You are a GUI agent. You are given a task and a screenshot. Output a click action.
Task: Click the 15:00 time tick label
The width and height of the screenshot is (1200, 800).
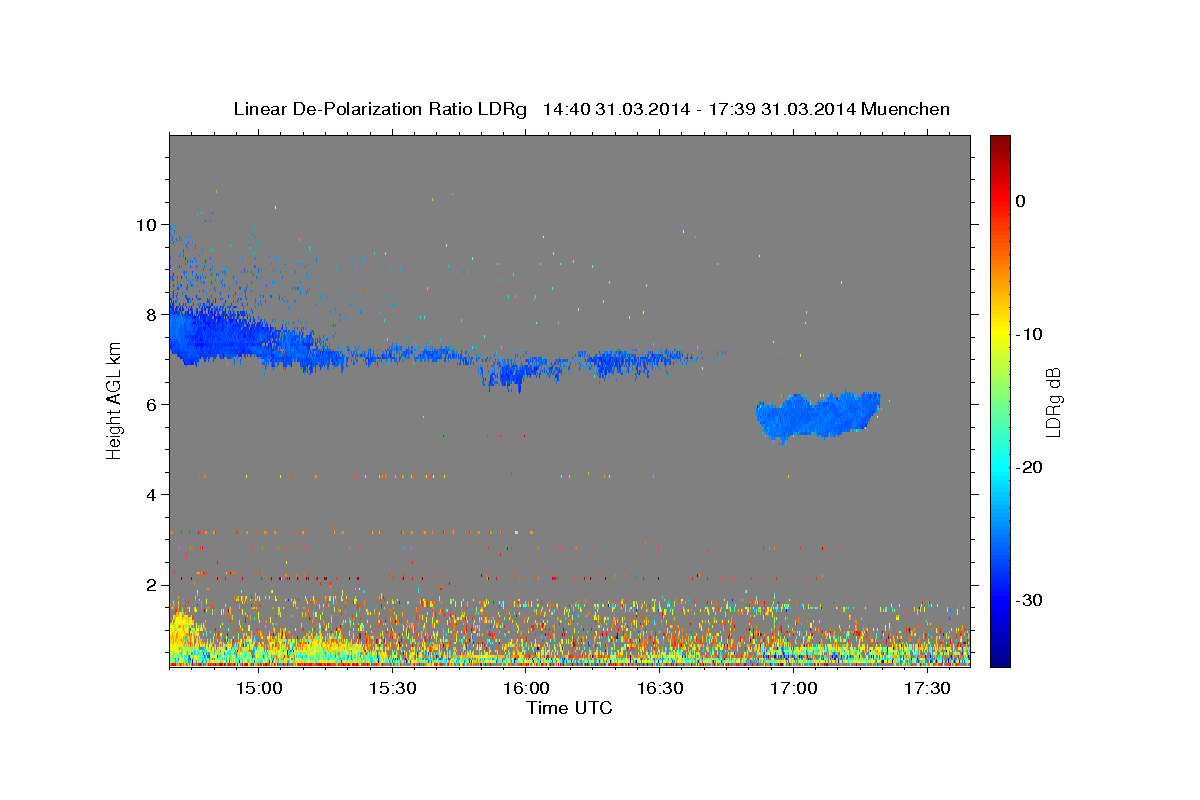click(x=258, y=688)
